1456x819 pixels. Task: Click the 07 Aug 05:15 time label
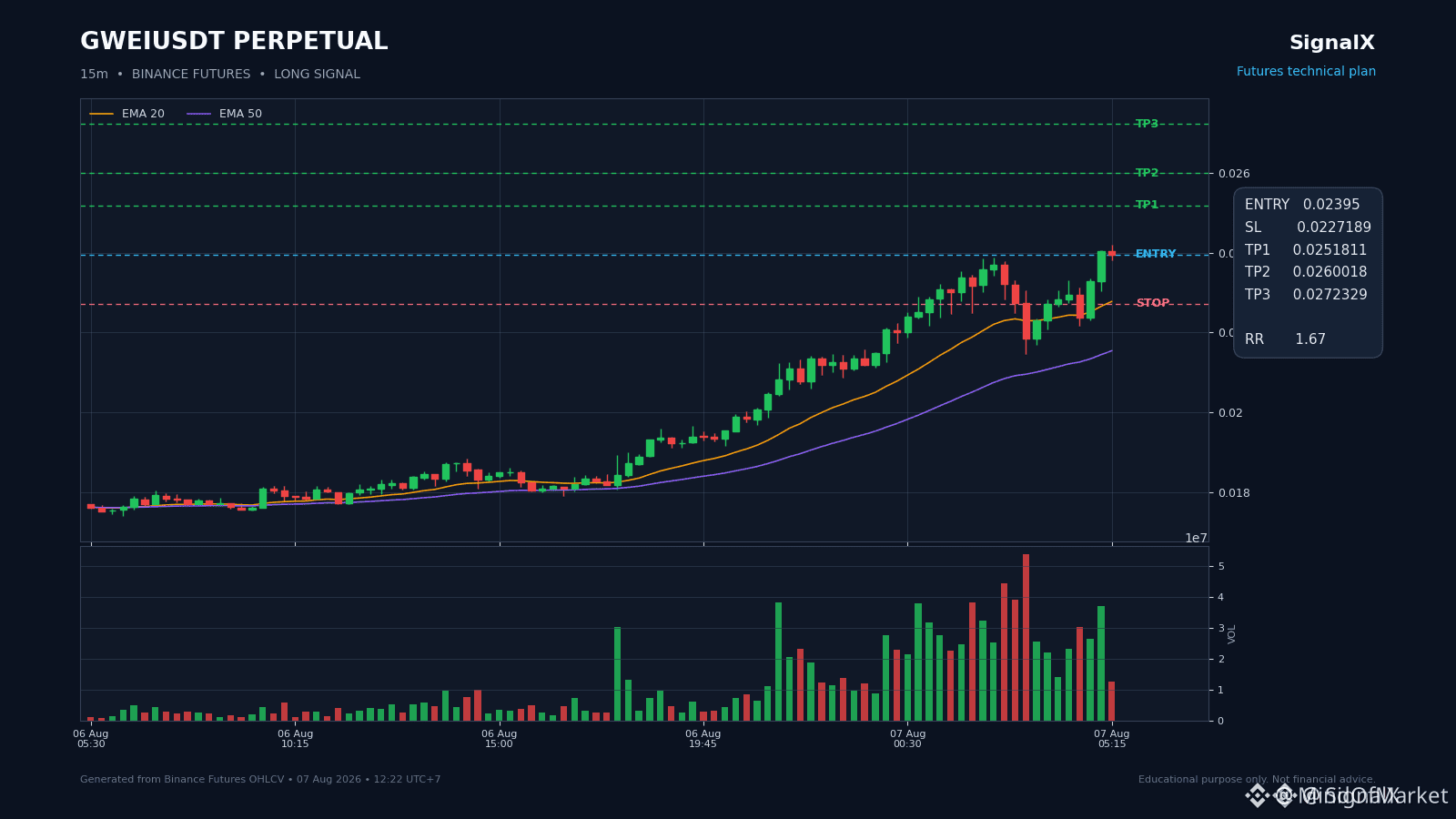(1112, 739)
